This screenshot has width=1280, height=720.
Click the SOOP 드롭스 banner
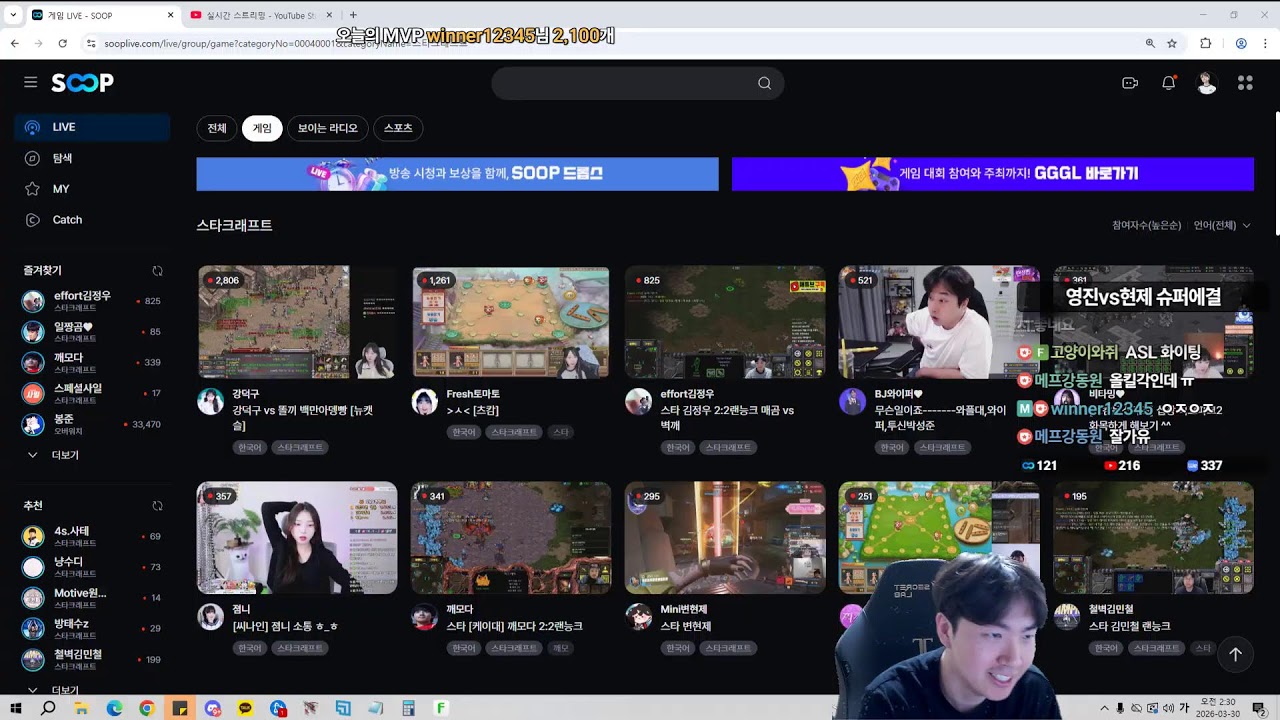tap(457, 174)
